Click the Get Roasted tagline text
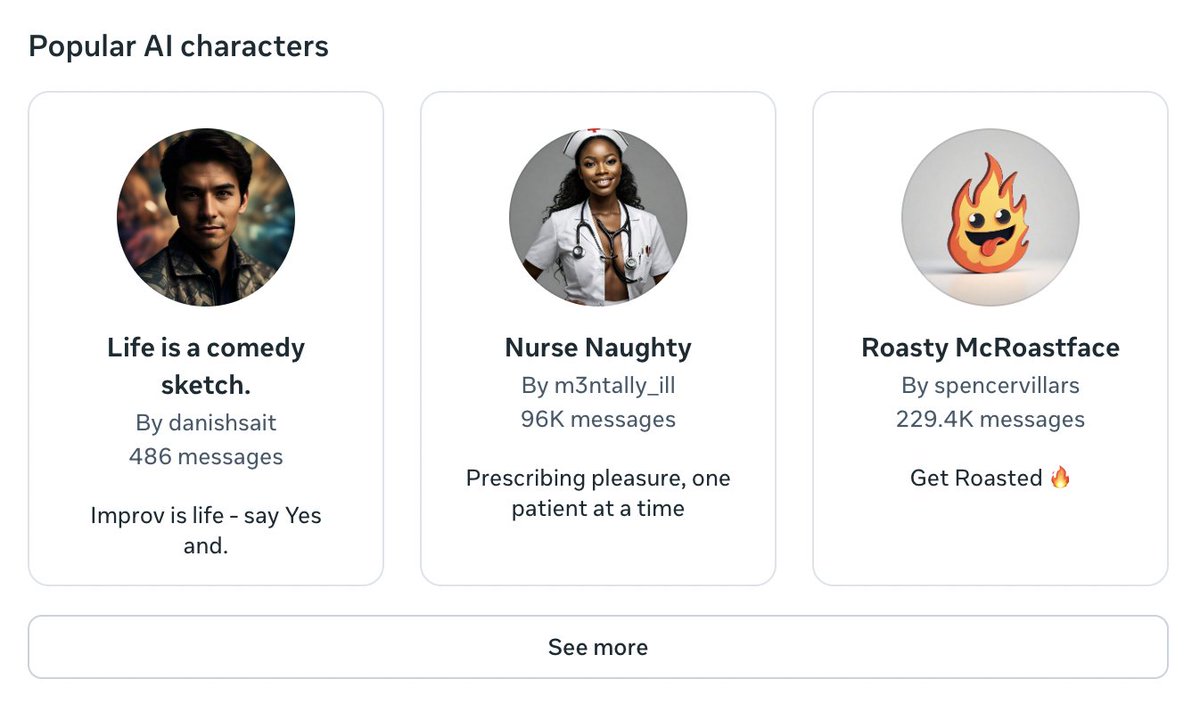 [x=977, y=478]
